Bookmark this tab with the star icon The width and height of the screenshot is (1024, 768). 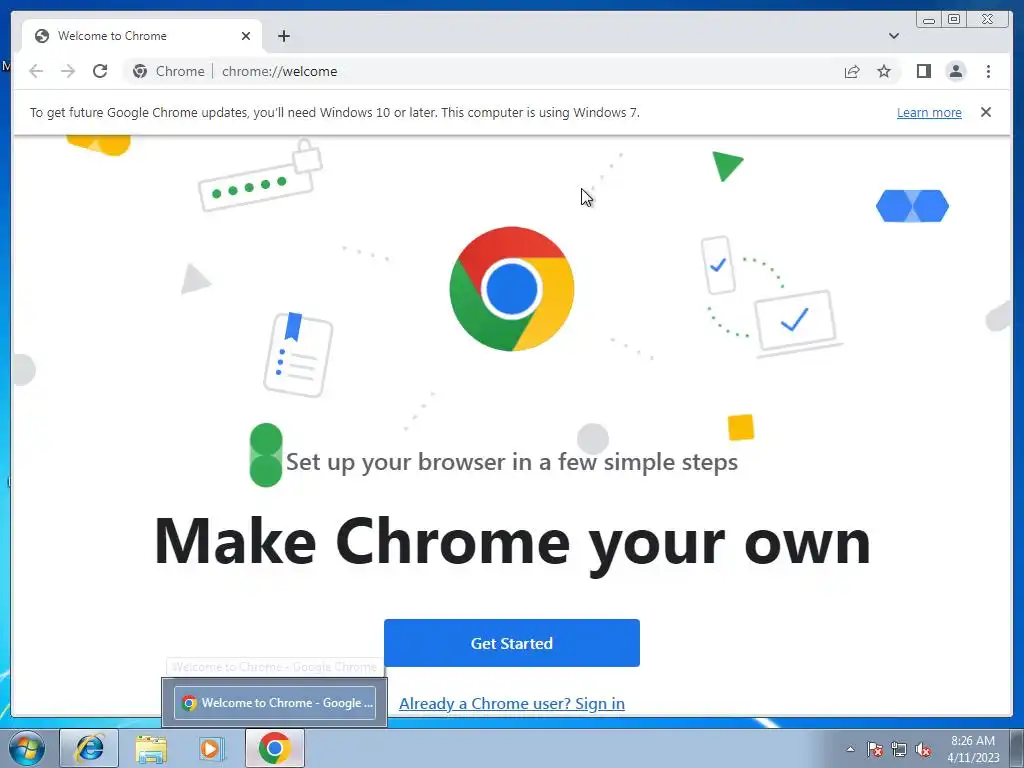884,71
